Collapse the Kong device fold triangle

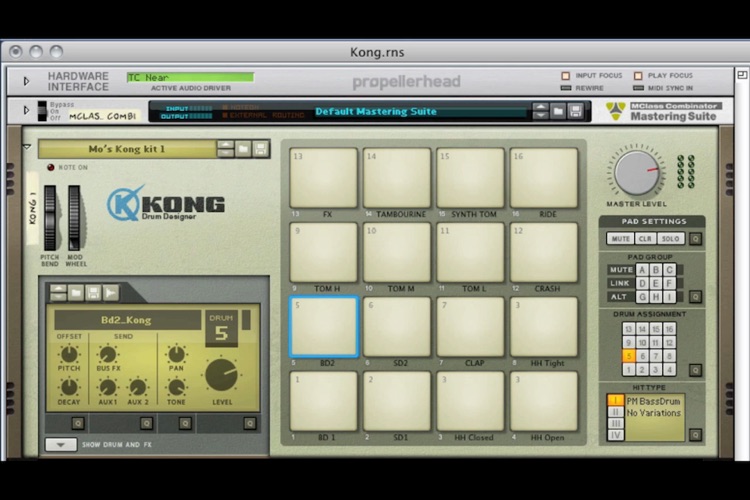coord(27,147)
